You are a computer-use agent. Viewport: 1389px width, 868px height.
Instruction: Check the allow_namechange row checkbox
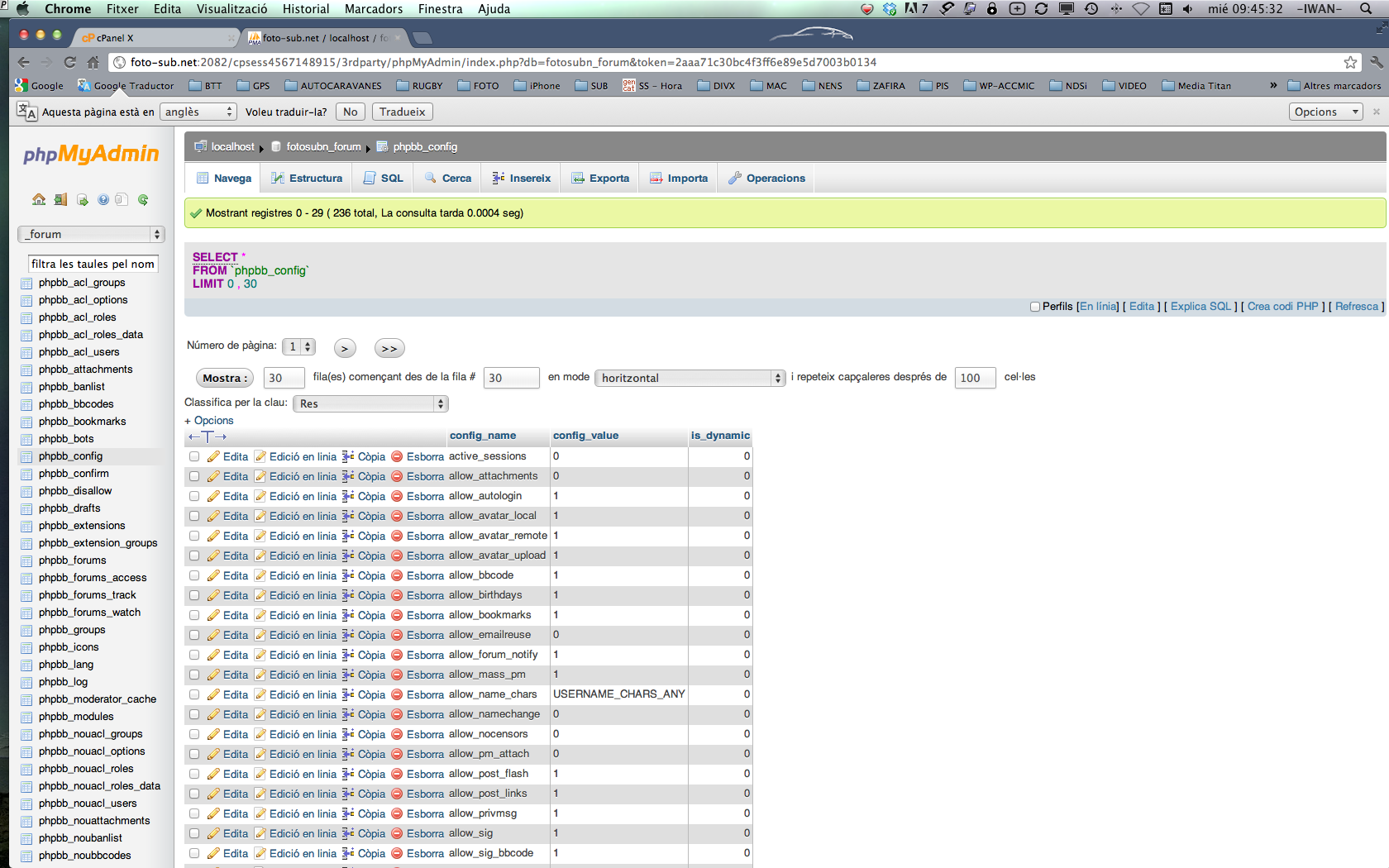(x=194, y=714)
